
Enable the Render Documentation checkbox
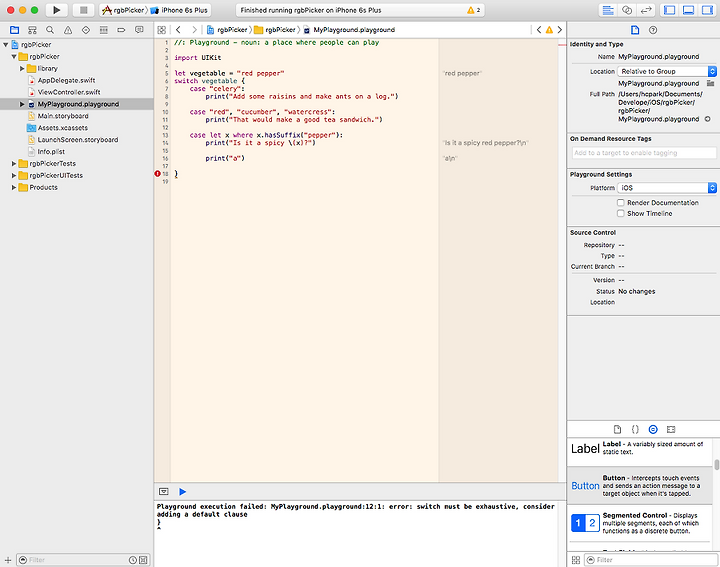(x=621, y=203)
